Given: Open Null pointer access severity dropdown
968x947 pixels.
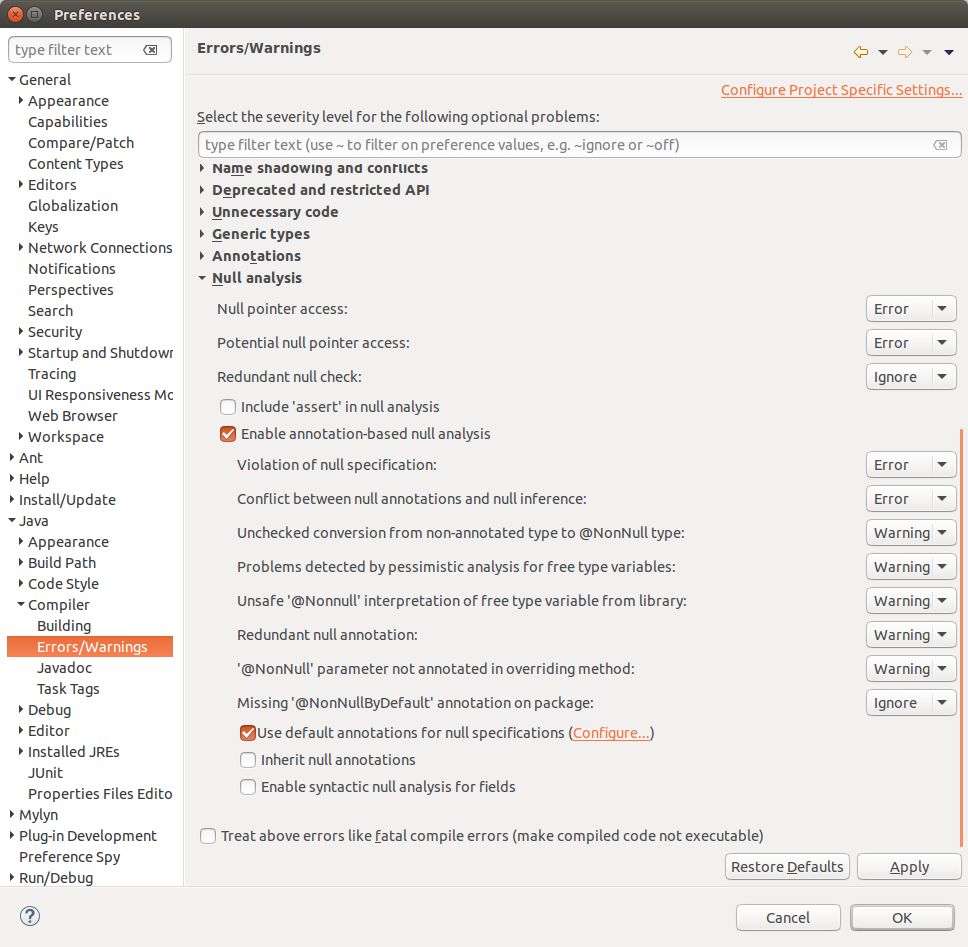Looking at the screenshot, I should pyautogui.click(x=911, y=309).
